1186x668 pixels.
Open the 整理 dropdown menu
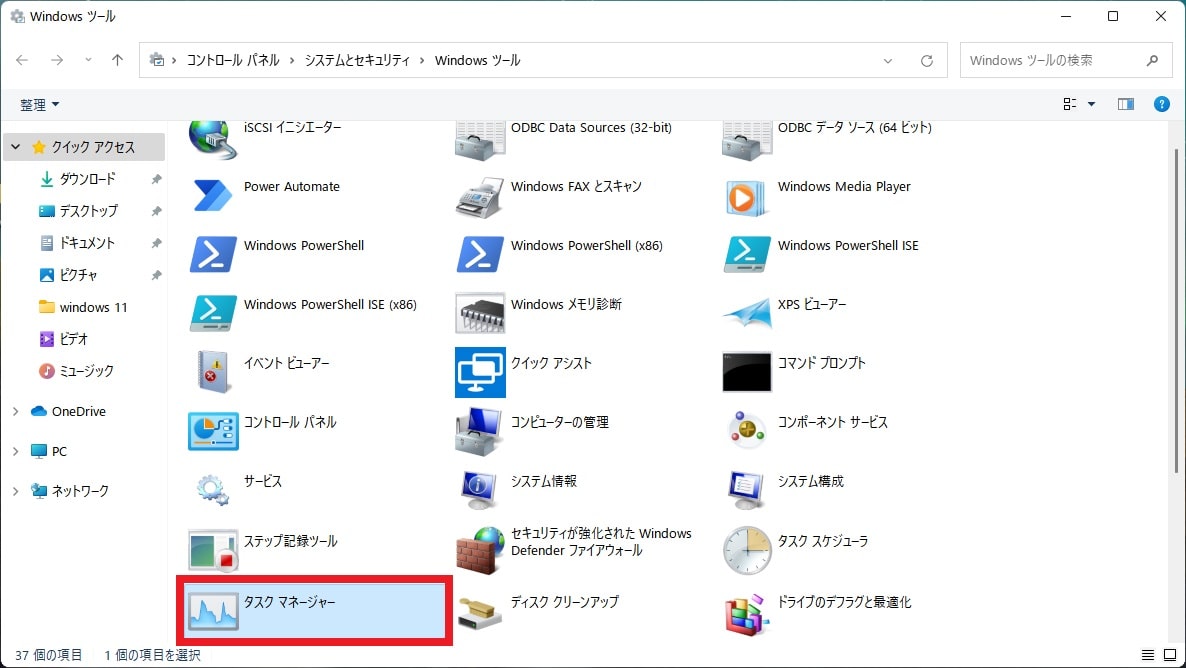39,104
